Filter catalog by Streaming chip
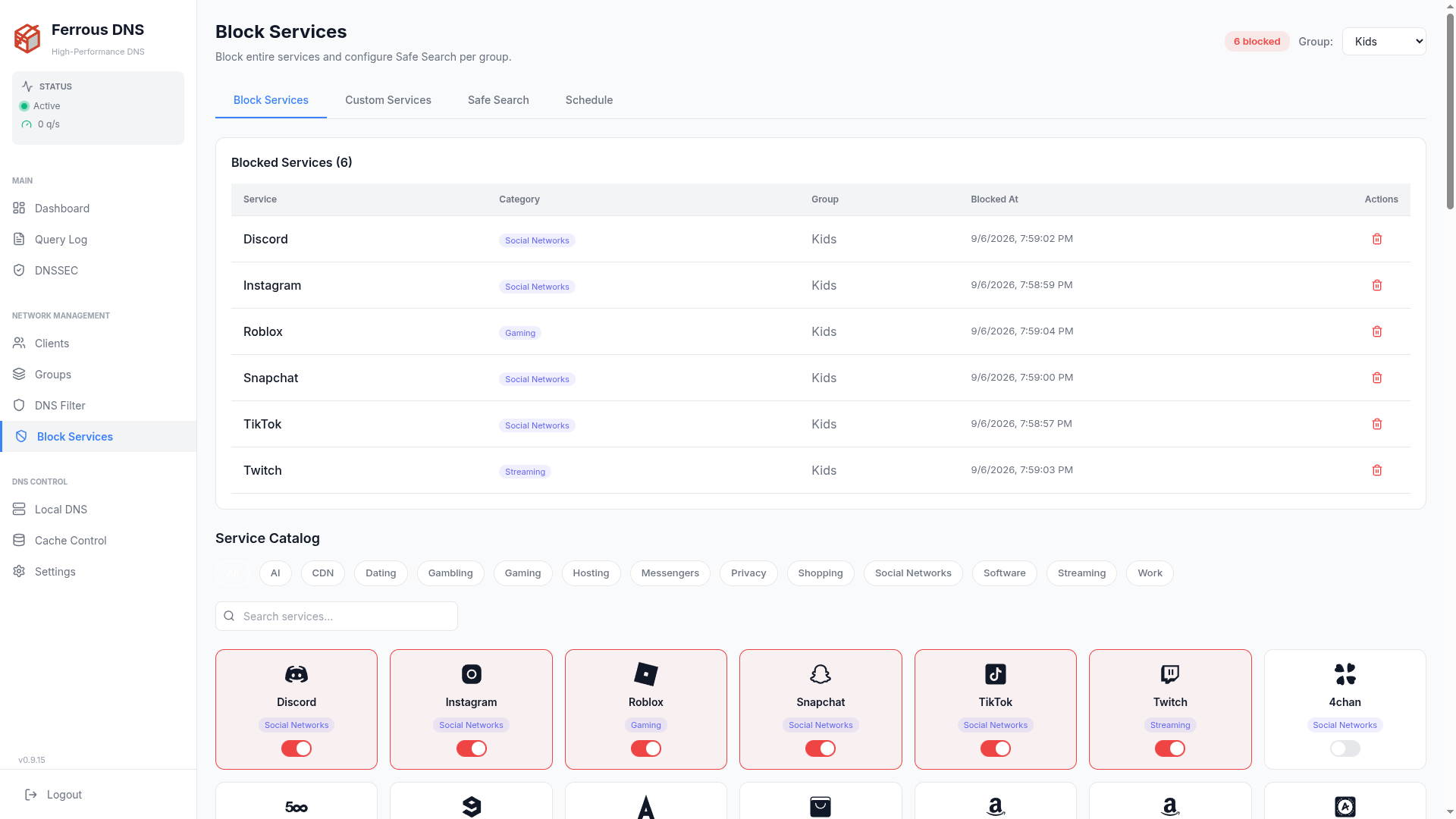This screenshot has width=1456, height=819. coord(1081,573)
